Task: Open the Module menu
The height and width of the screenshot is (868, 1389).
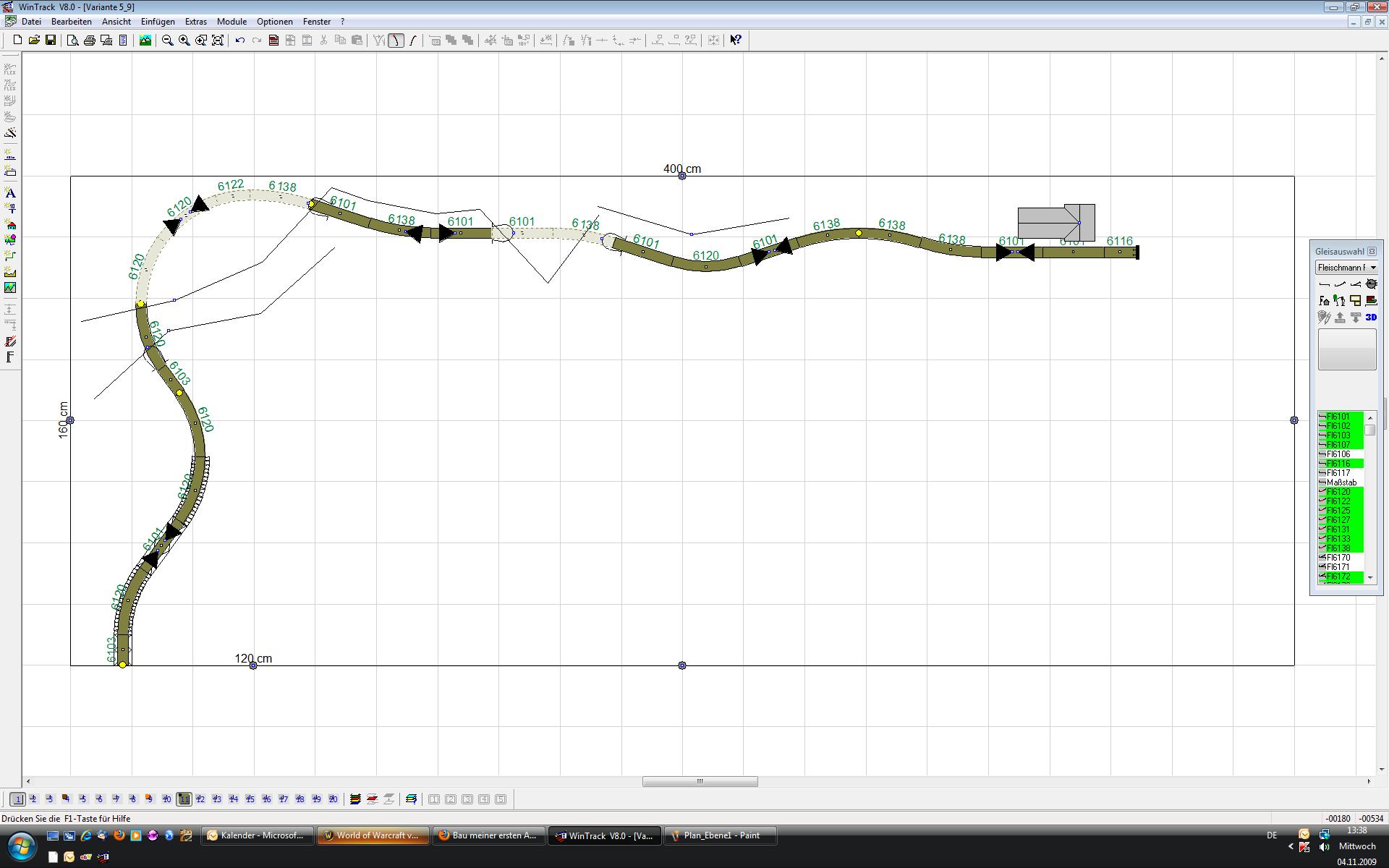Action: click(x=231, y=22)
